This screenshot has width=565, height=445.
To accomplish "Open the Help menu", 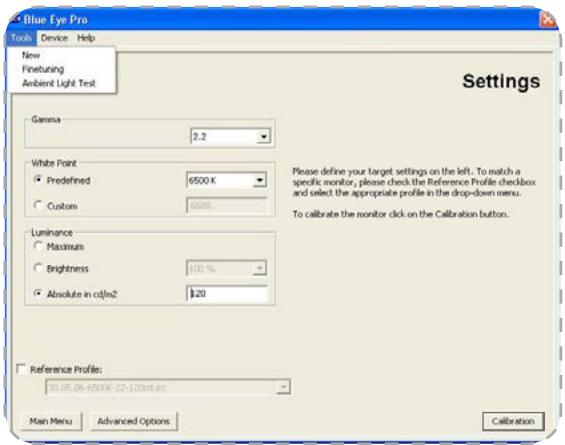I will 86,38.
